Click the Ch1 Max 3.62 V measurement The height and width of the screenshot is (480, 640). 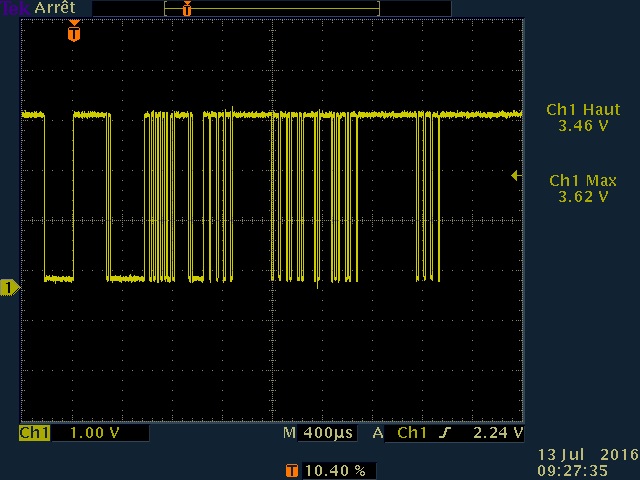coord(583,189)
